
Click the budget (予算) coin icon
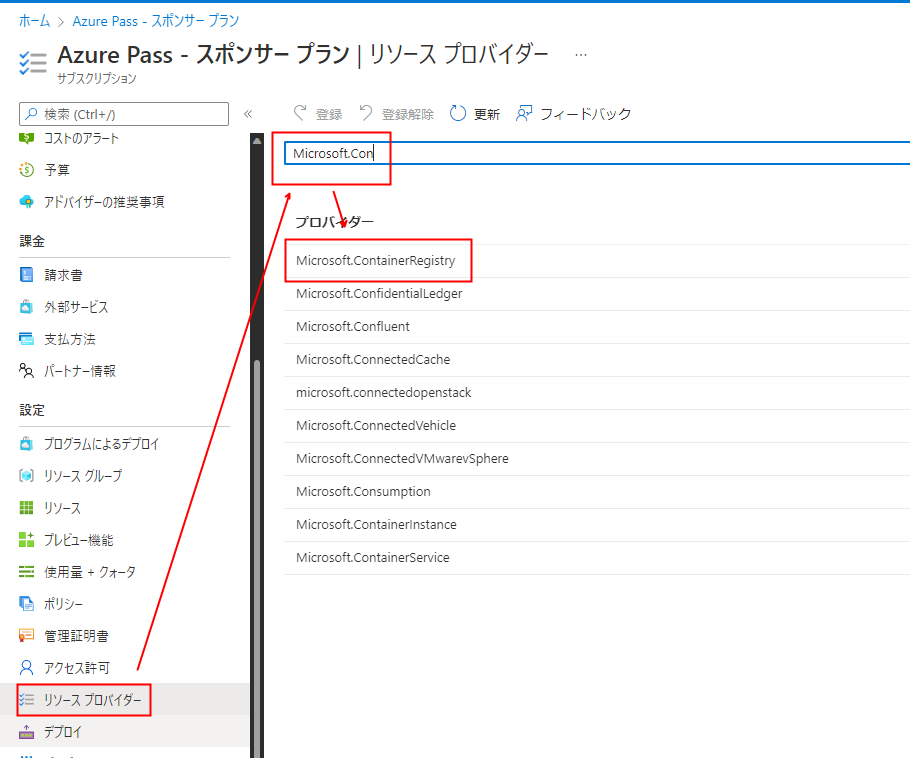point(26,169)
